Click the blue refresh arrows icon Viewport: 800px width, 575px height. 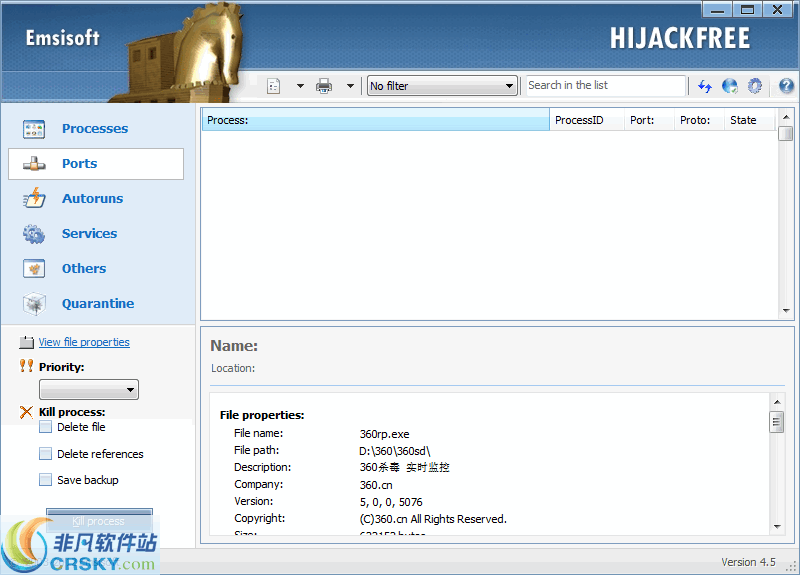pos(705,86)
